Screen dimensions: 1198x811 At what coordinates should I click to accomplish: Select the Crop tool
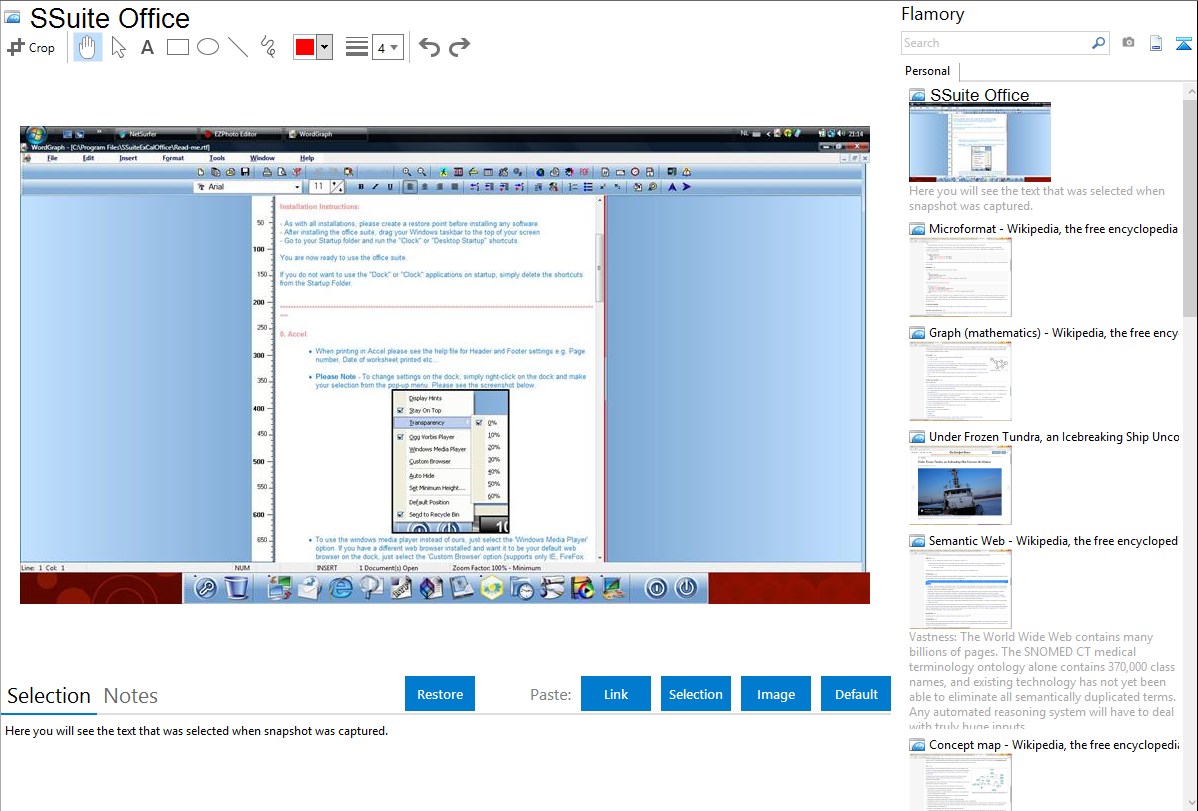(x=31, y=47)
